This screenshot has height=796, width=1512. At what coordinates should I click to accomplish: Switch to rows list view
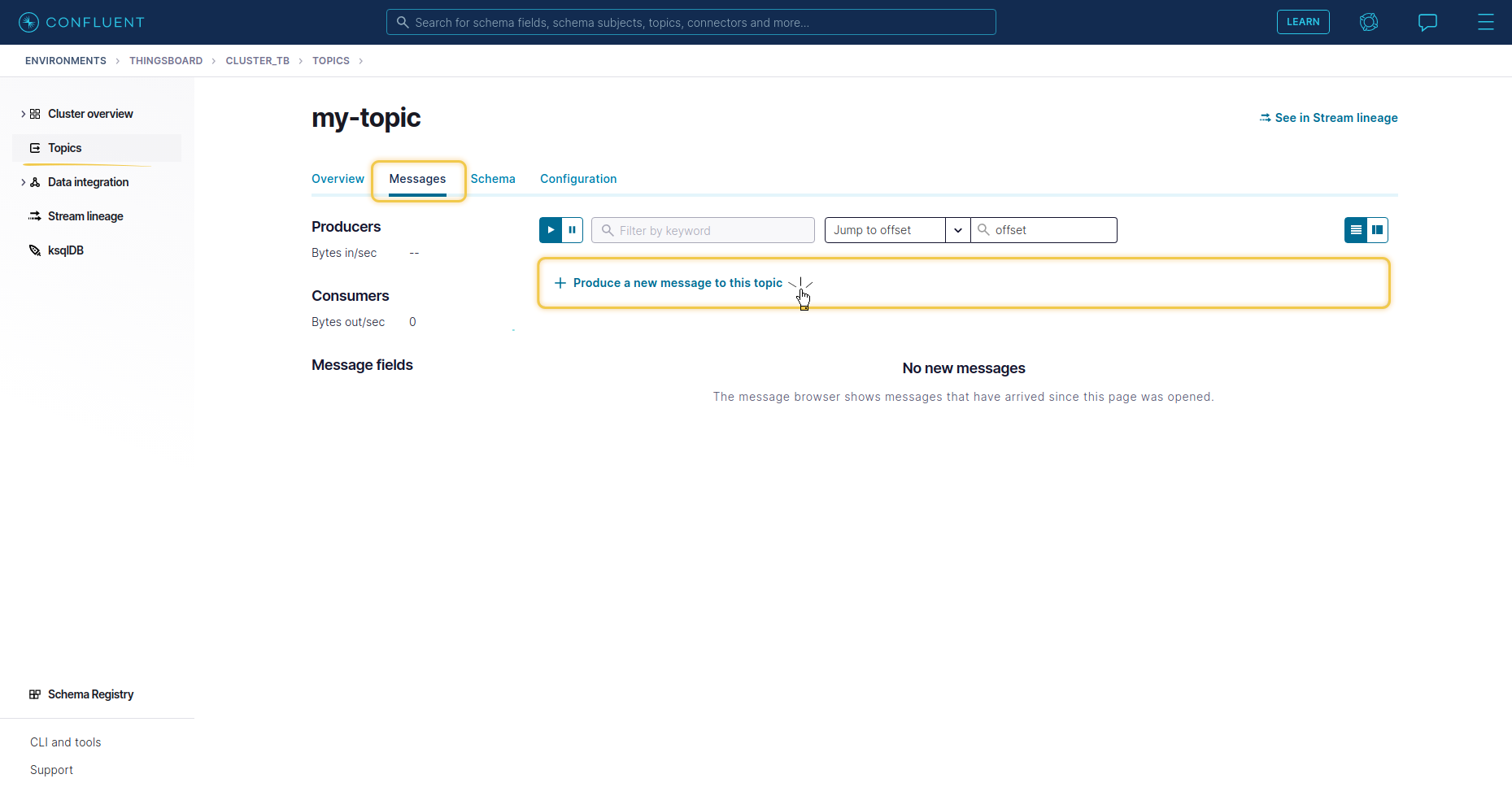point(1356,230)
